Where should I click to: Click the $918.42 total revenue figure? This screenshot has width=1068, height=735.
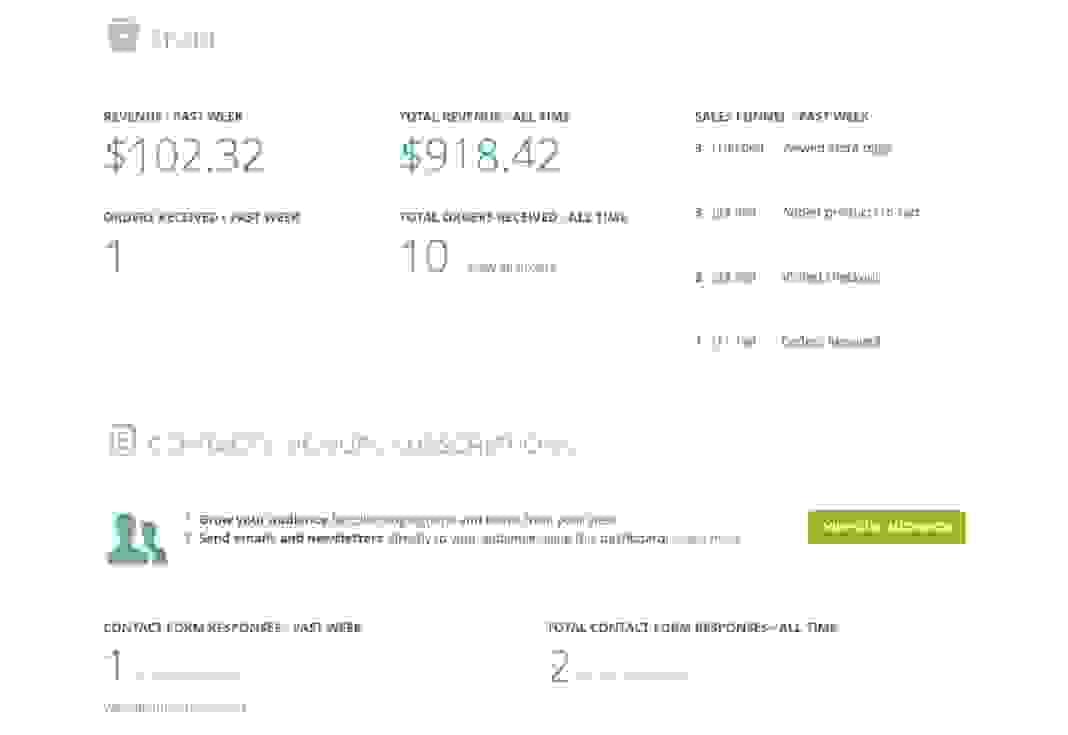(480, 155)
